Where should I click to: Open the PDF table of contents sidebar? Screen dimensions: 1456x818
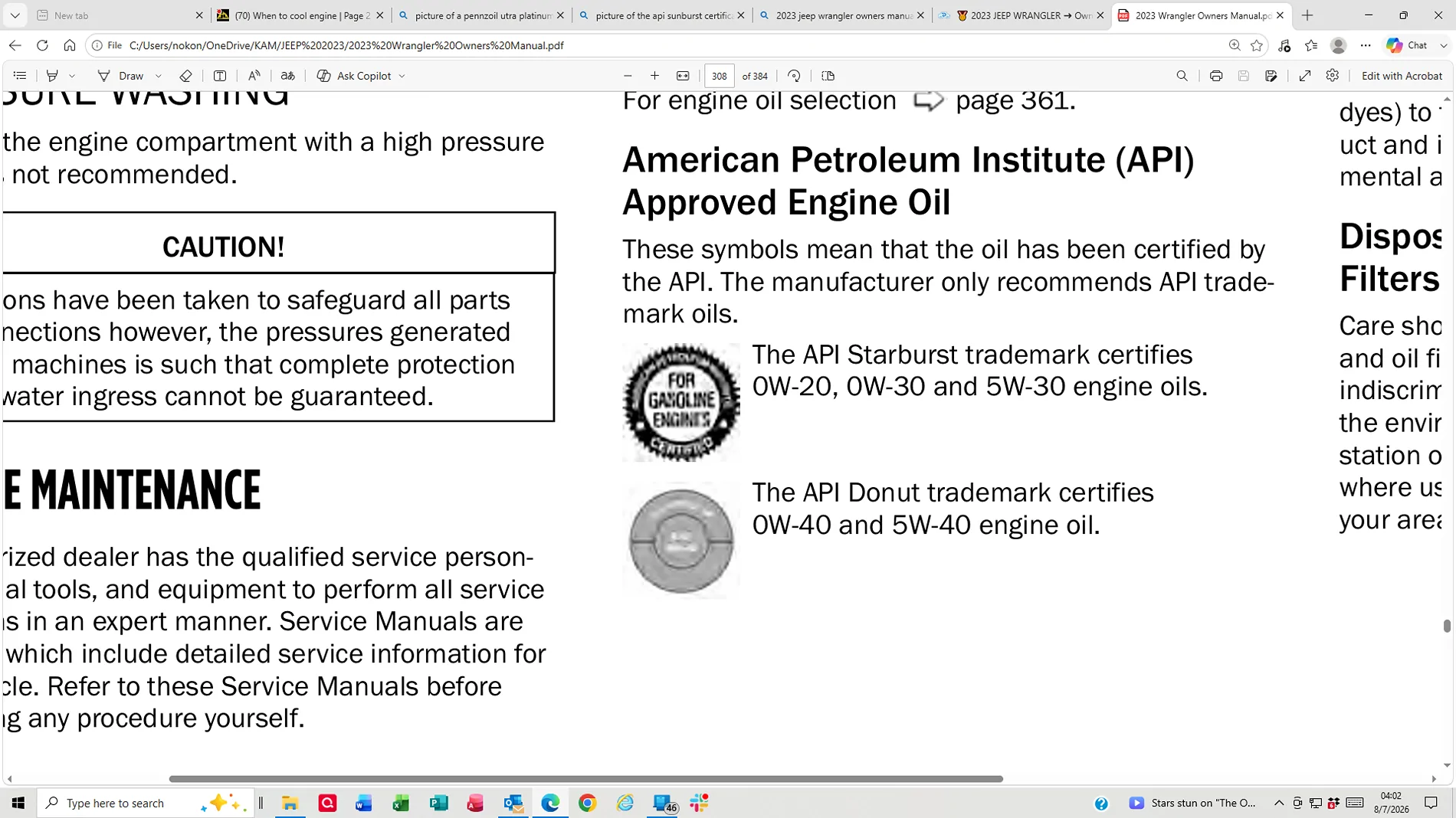point(20,76)
